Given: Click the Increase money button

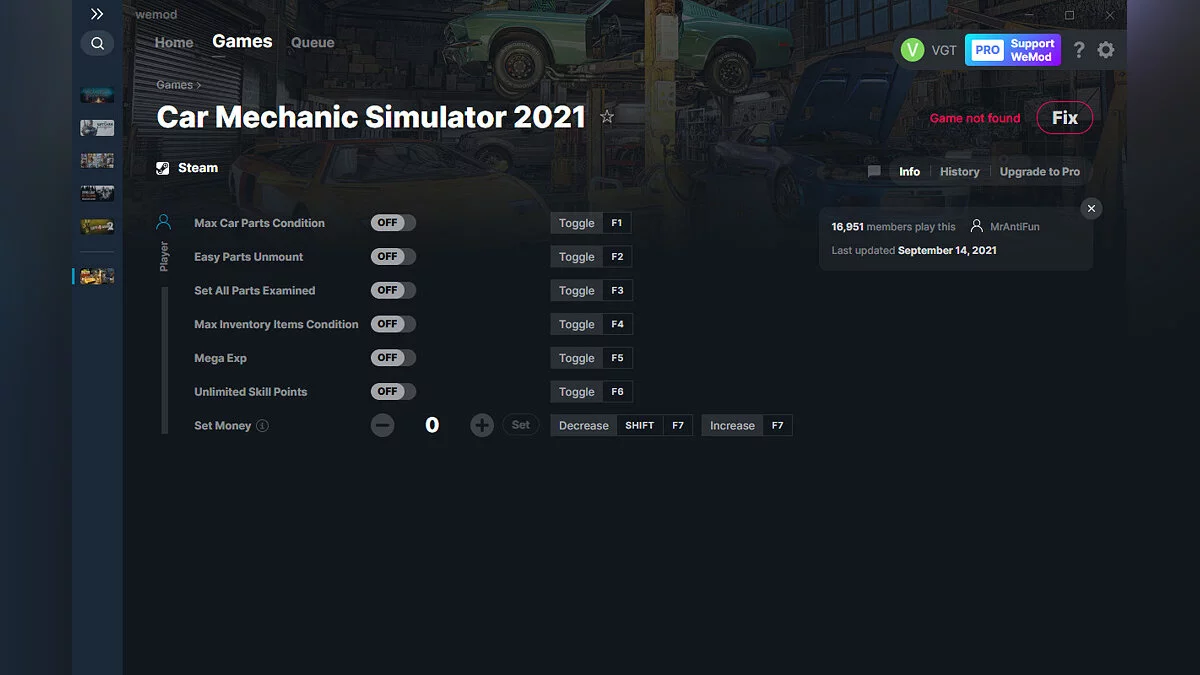Looking at the screenshot, I should pyautogui.click(x=731, y=425).
